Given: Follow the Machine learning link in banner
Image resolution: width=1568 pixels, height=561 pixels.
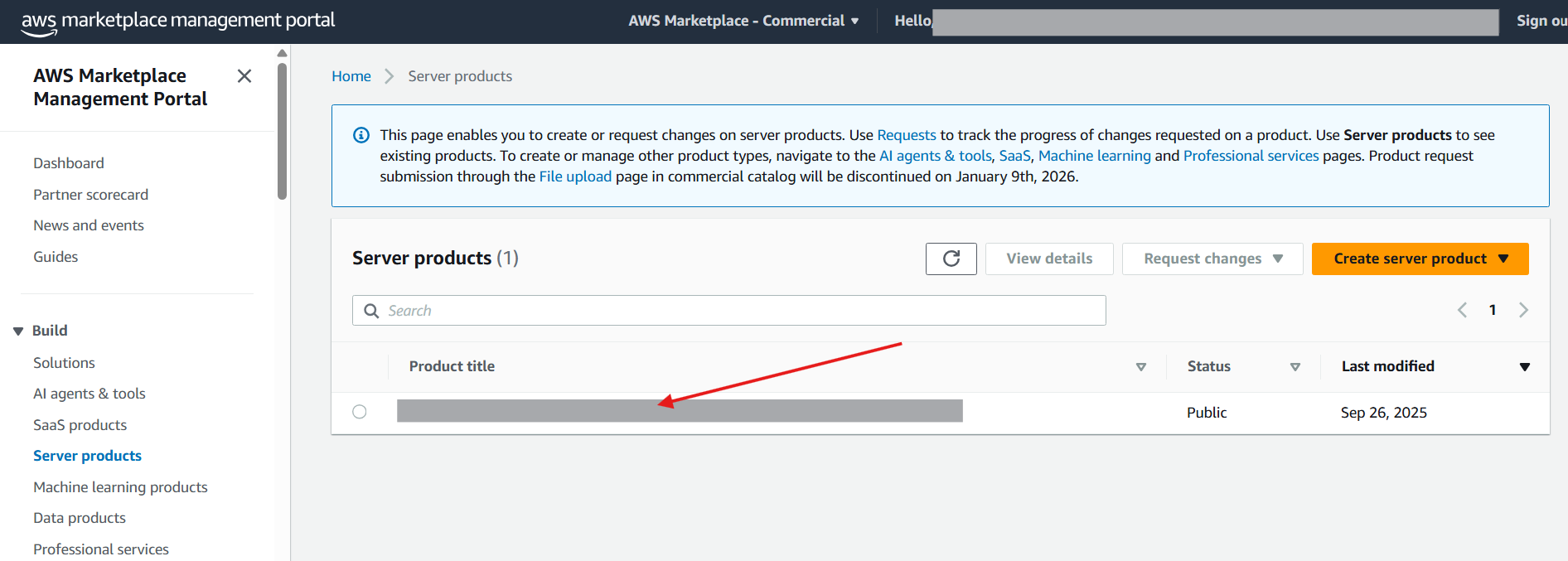Looking at the screenshot, I should click(x=1095, y=156).
